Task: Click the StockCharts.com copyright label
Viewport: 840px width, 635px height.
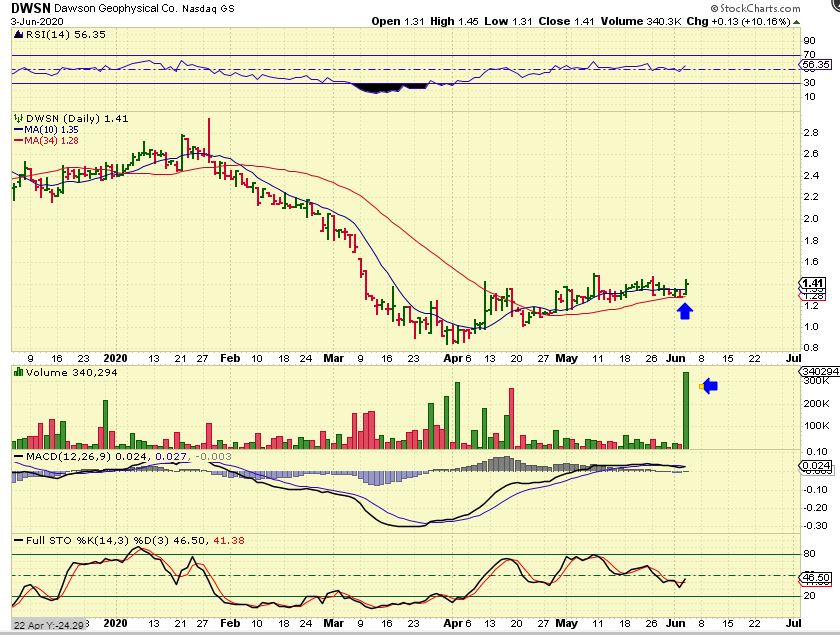Action: pyautogui.click(x=756, y=8)
